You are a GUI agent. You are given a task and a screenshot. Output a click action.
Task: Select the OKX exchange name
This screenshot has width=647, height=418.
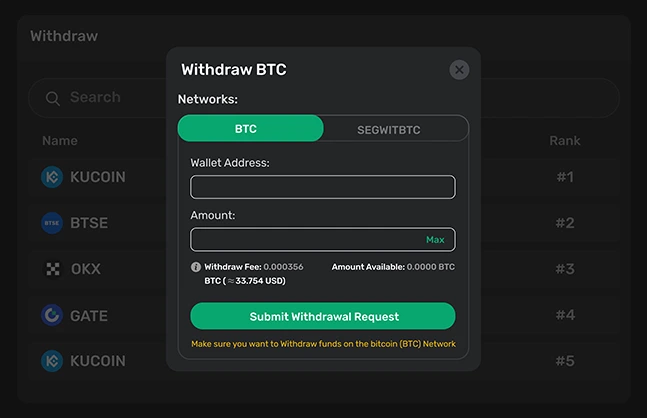(85, 269)
